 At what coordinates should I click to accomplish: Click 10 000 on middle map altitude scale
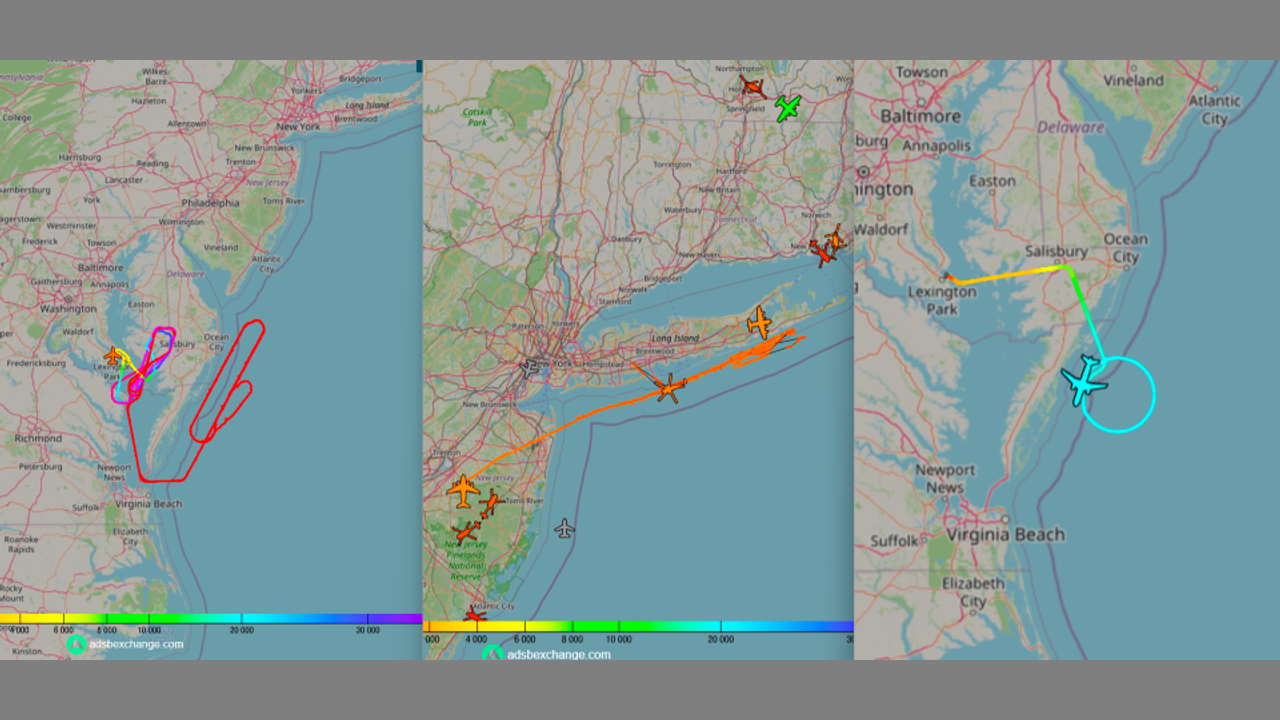point(618,639)
